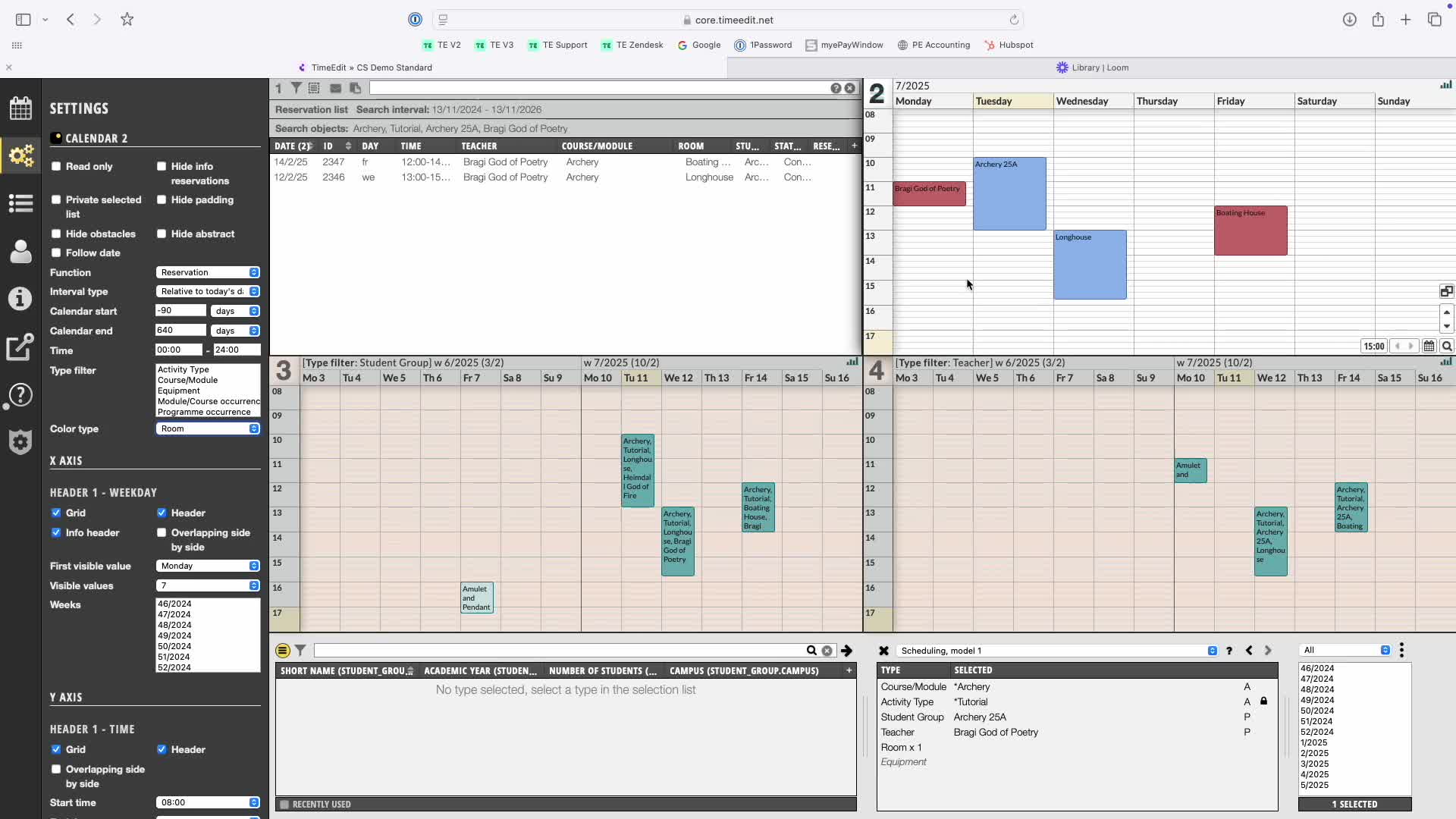This screenshot has height=819, width=1456.
Task: Click the search magnifier in calendar 2
Action: (1447, 347)
